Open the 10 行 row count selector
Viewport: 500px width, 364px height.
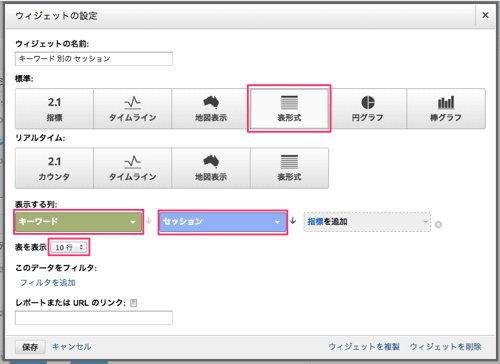(69, 247)
